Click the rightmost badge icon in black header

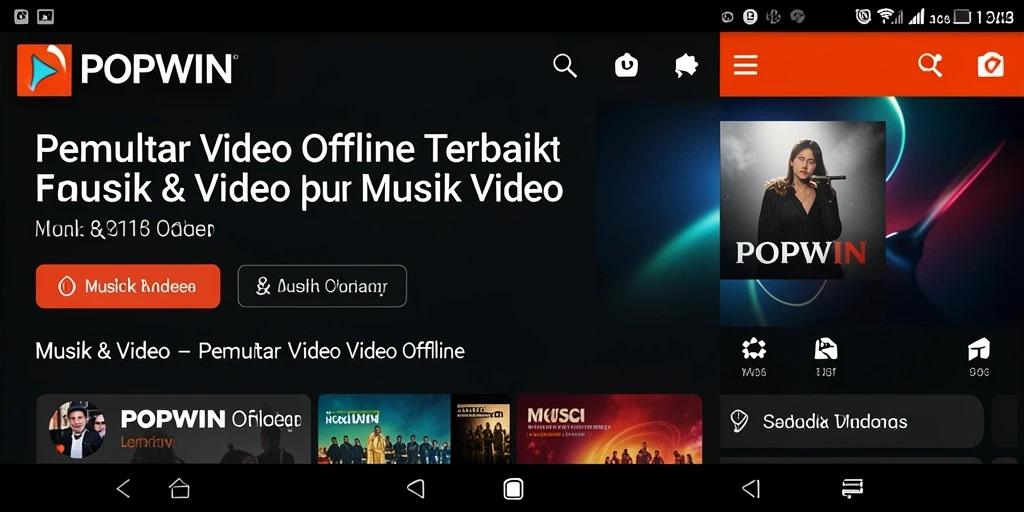(x=686, y=65)
